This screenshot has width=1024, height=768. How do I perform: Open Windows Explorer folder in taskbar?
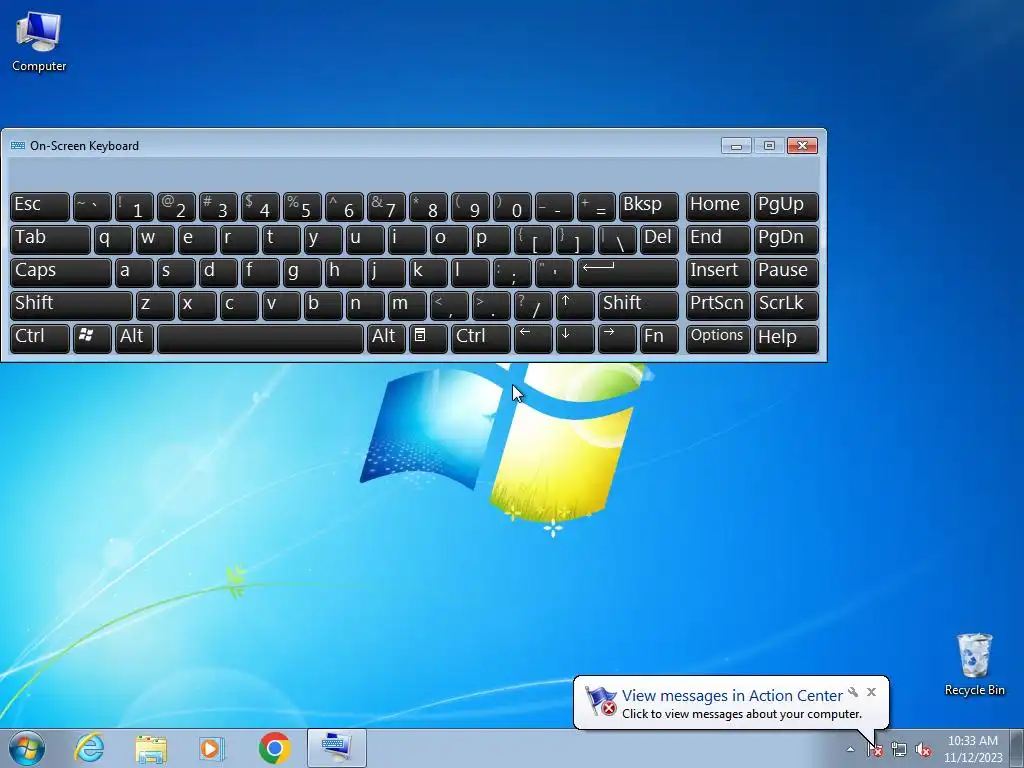pos(151,748)
